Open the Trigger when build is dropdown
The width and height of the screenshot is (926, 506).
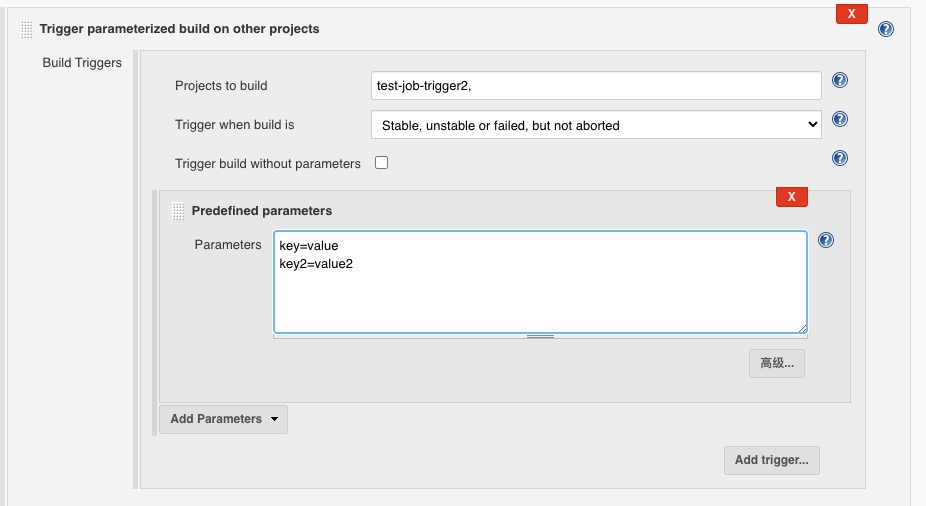(x=596, y=125)
